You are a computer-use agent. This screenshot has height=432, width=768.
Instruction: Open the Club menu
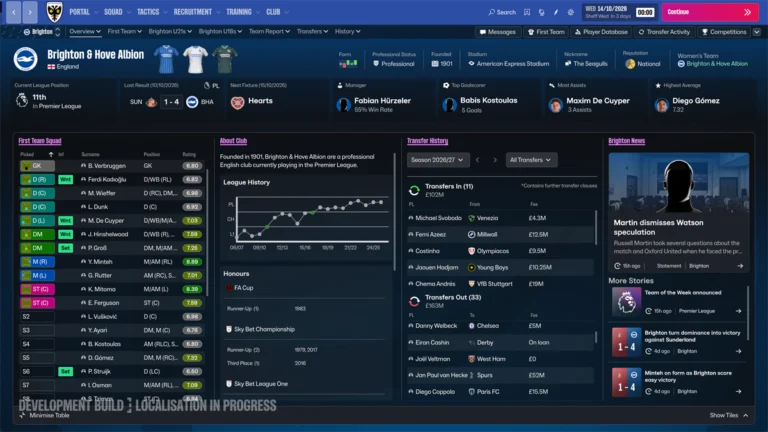point(277,12)
